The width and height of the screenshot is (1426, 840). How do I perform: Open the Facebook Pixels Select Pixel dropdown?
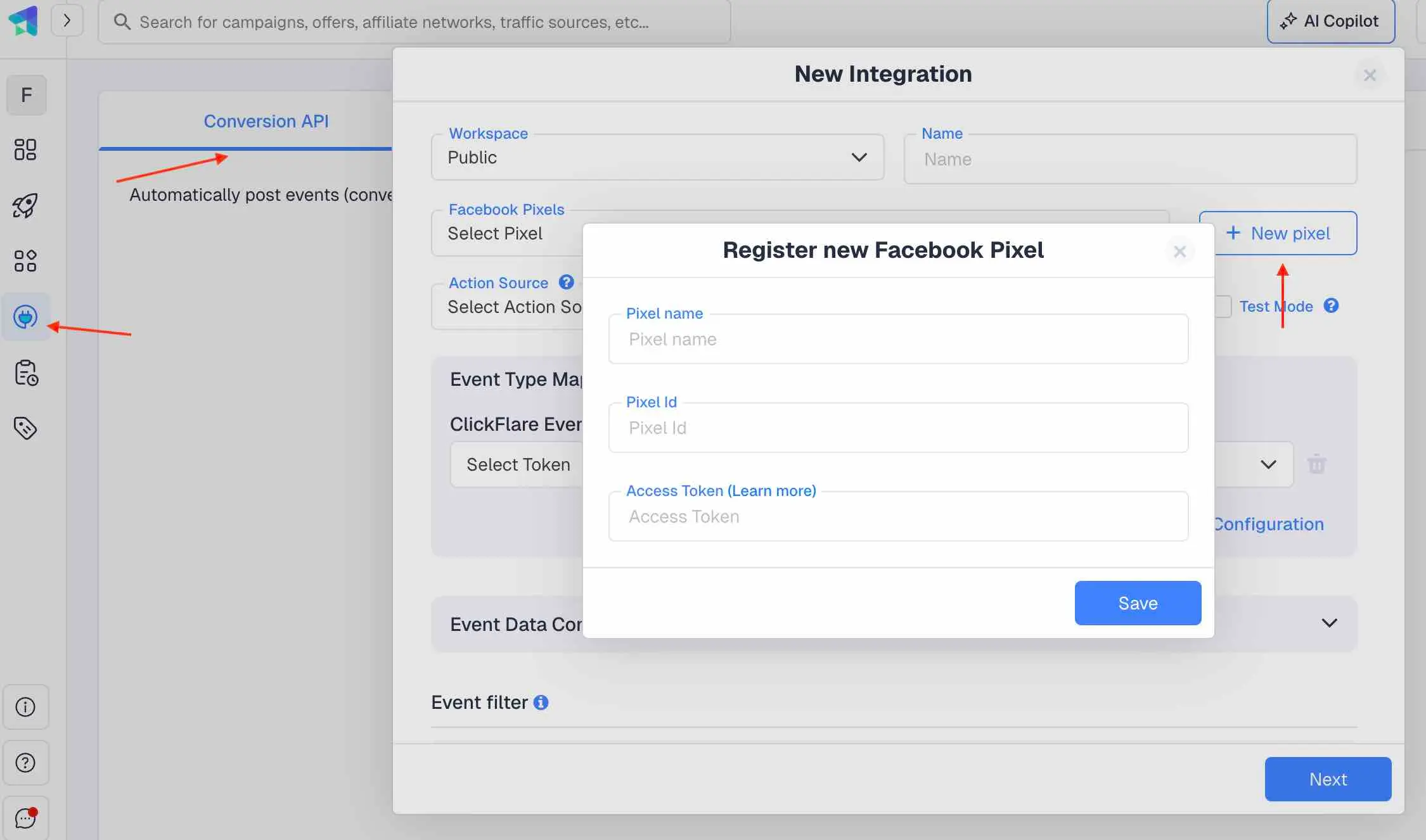click(x=507, y=233)
